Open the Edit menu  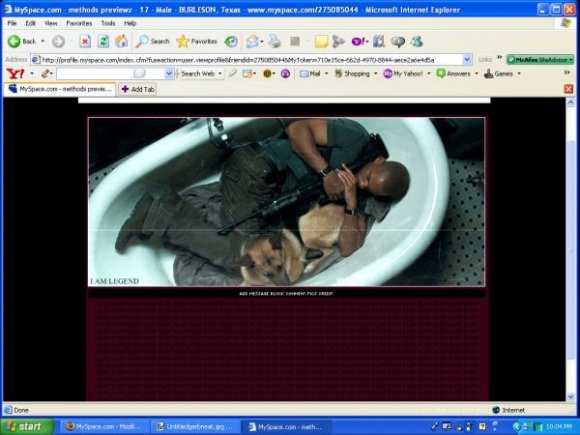pyautogui.click(x=30, y=23)
